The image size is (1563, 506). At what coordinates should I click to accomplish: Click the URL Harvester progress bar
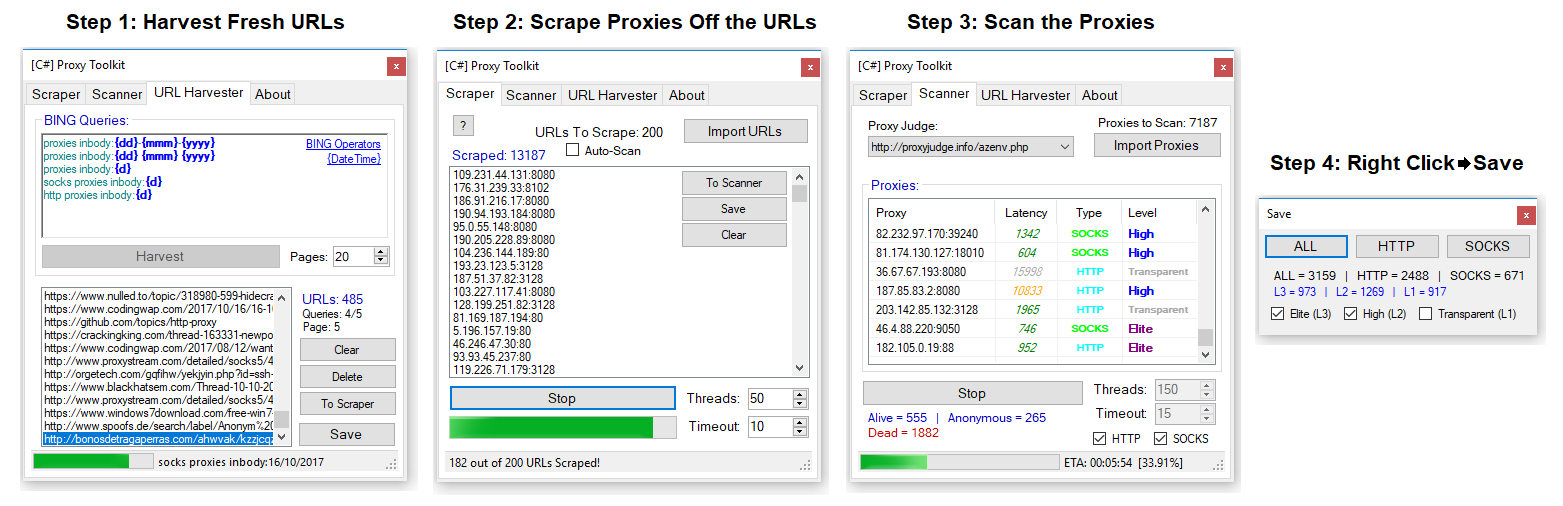click(x=93, y=461)
